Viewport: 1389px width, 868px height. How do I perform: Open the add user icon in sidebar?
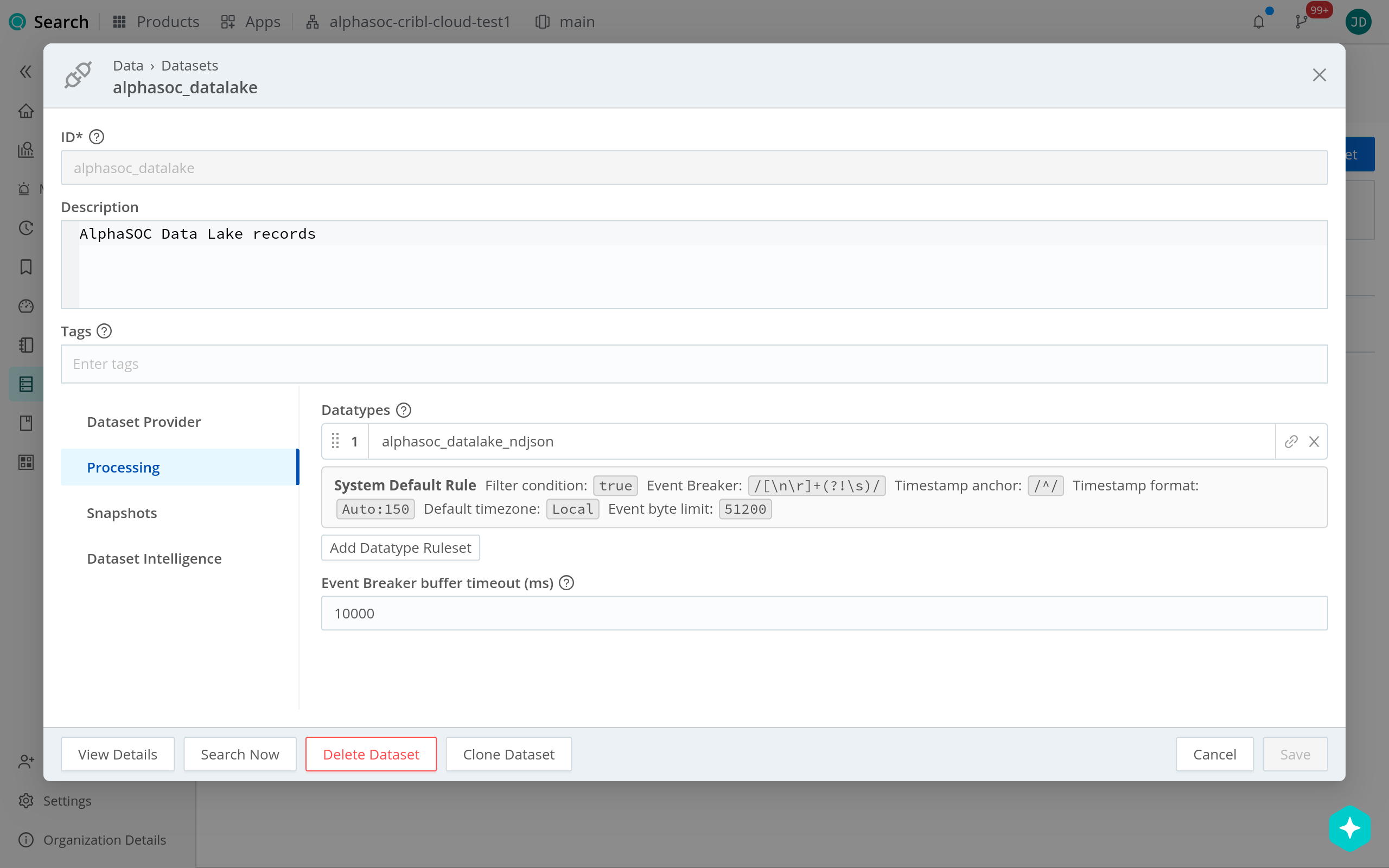point(26,762)
